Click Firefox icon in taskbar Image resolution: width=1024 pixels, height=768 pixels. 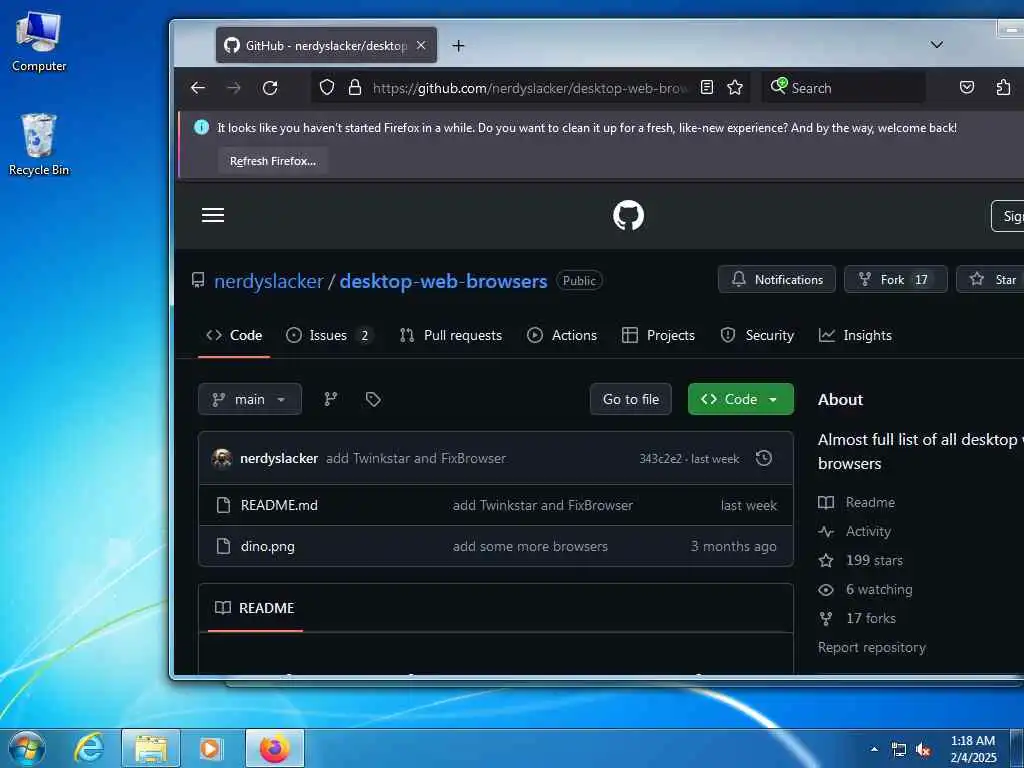[x=274, y=748]
